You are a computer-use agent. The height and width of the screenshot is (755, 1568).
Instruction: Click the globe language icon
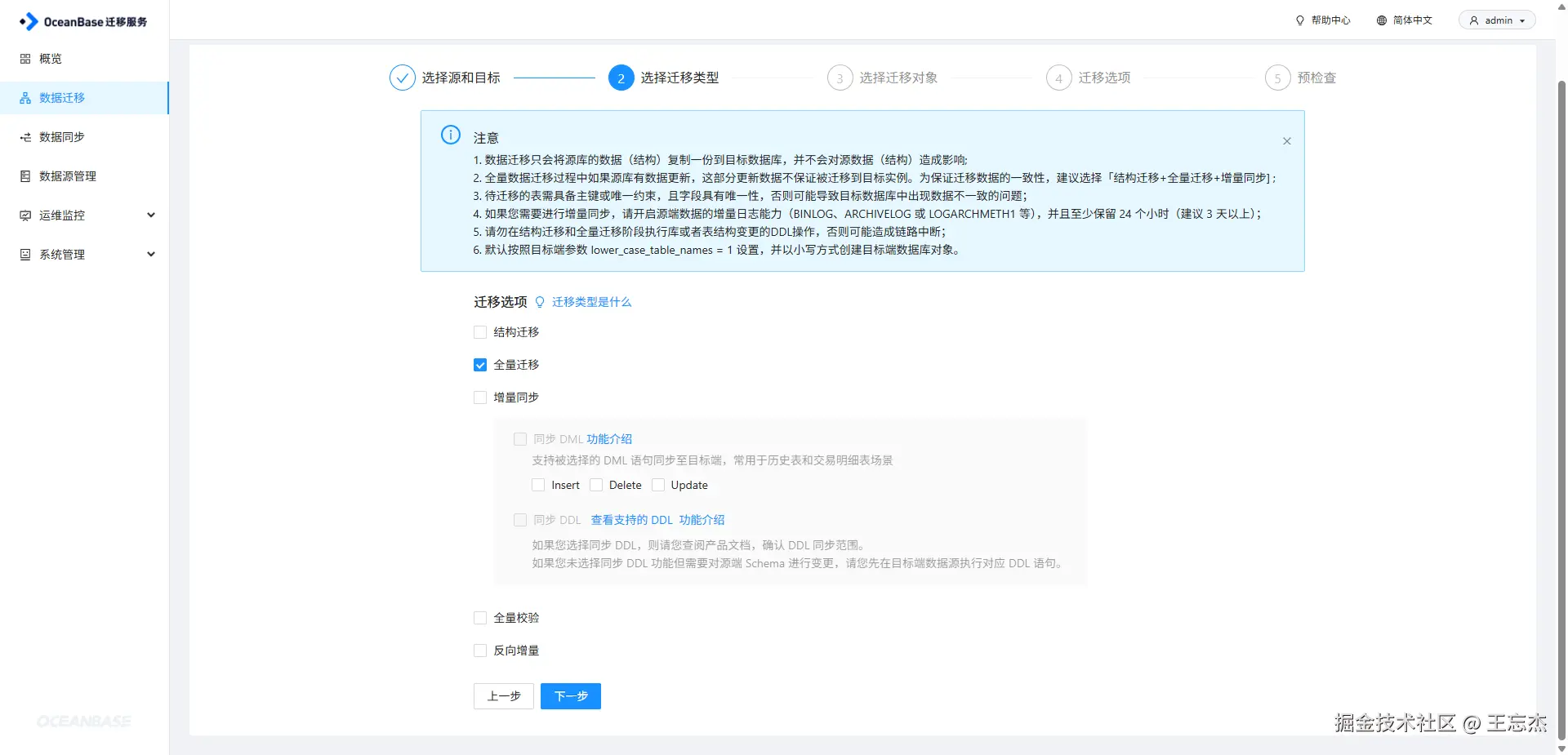1382,20
